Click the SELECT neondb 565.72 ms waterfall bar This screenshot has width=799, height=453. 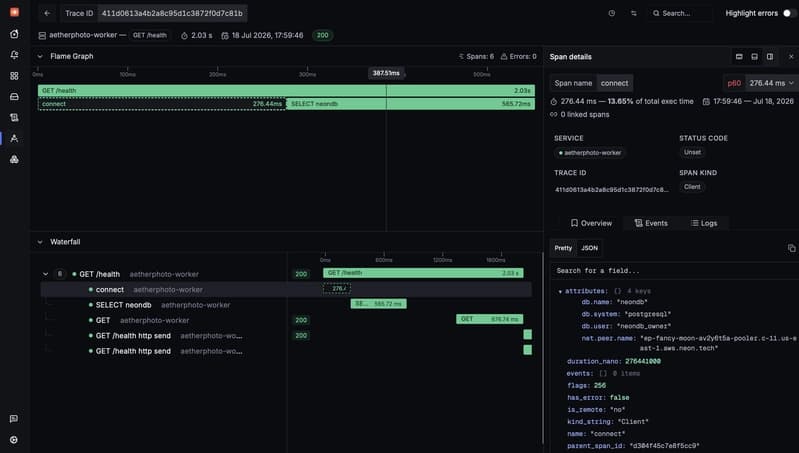[379, 304]
